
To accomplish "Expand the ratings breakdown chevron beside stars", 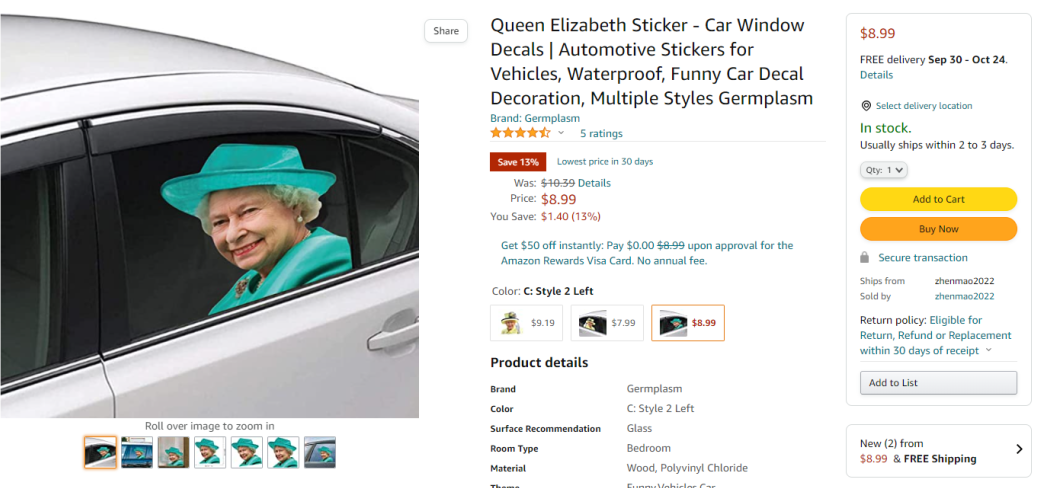I will point(561,133).
